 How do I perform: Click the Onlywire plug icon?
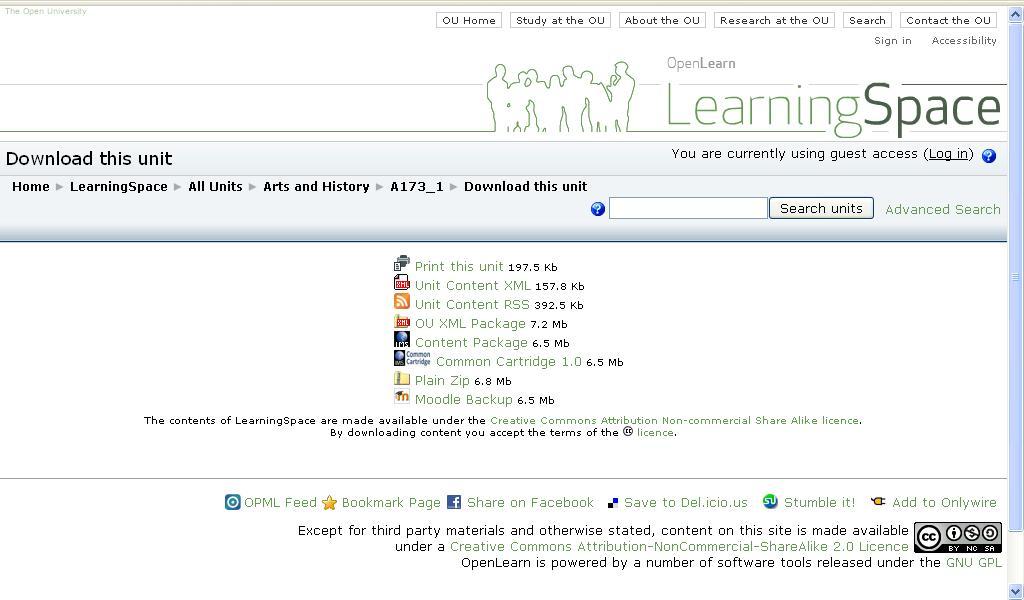click(x=878, y=501)
